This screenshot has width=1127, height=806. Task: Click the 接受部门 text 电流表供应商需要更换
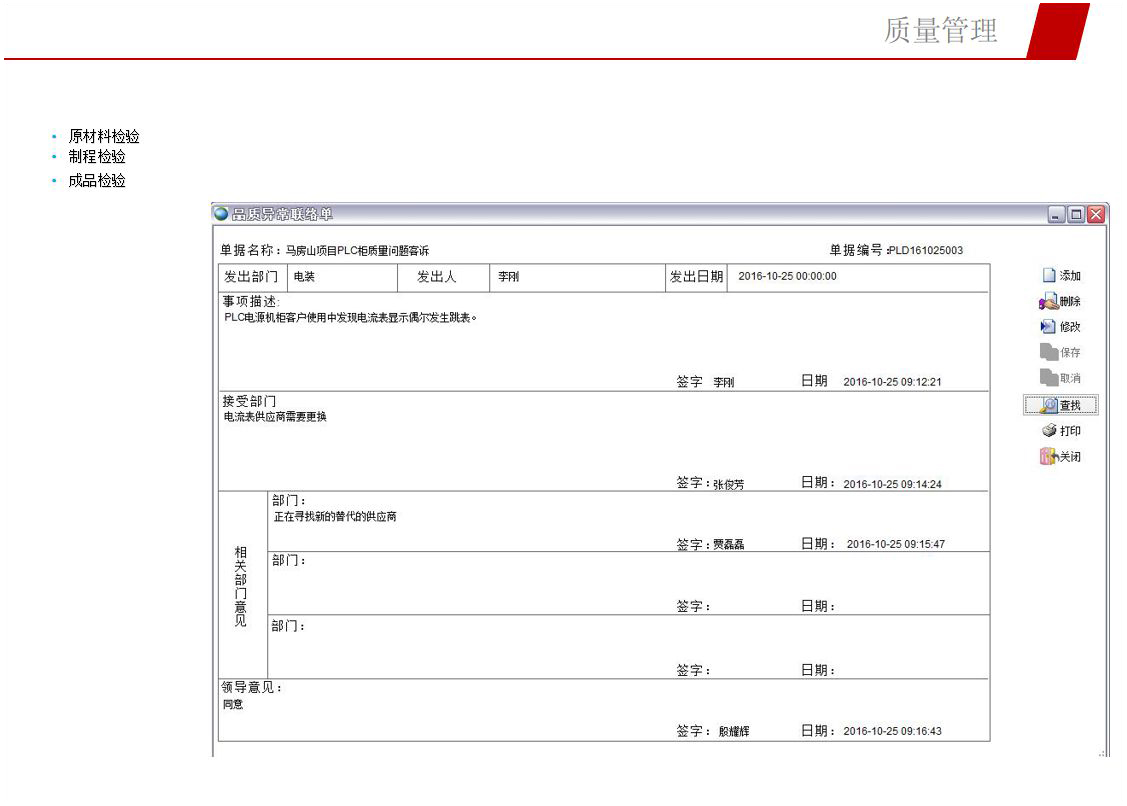point(276,417)
